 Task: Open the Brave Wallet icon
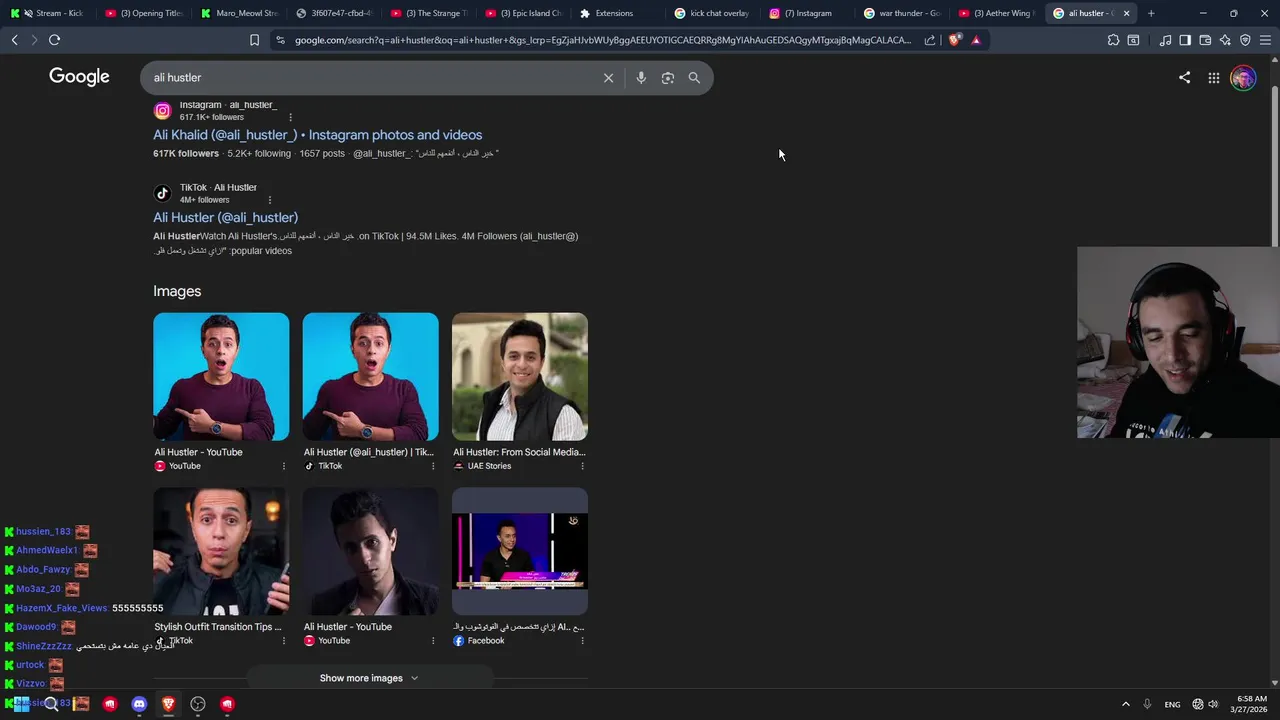tap(1205, 40)
